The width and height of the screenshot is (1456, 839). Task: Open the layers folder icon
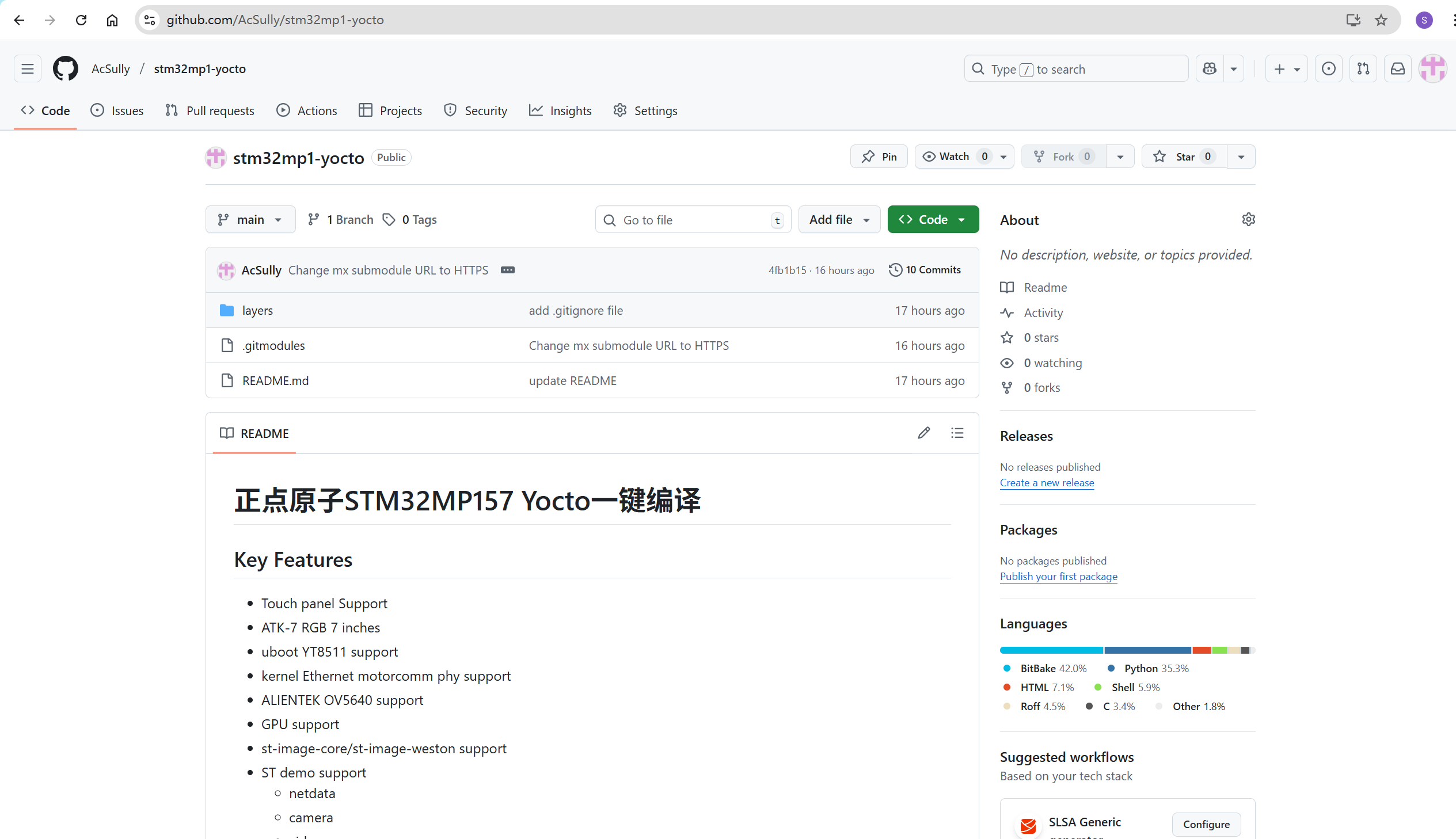(227, 310)
